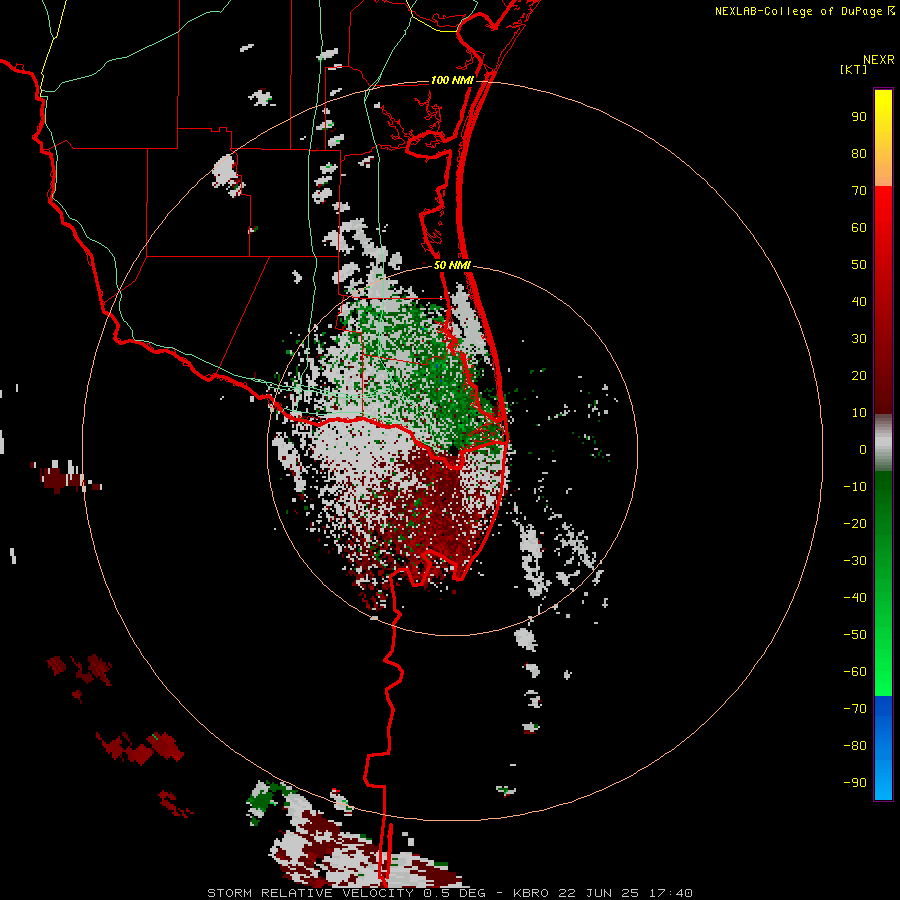
Task: Click the 10 value on the velocity scale
Action: pos(859,413)
